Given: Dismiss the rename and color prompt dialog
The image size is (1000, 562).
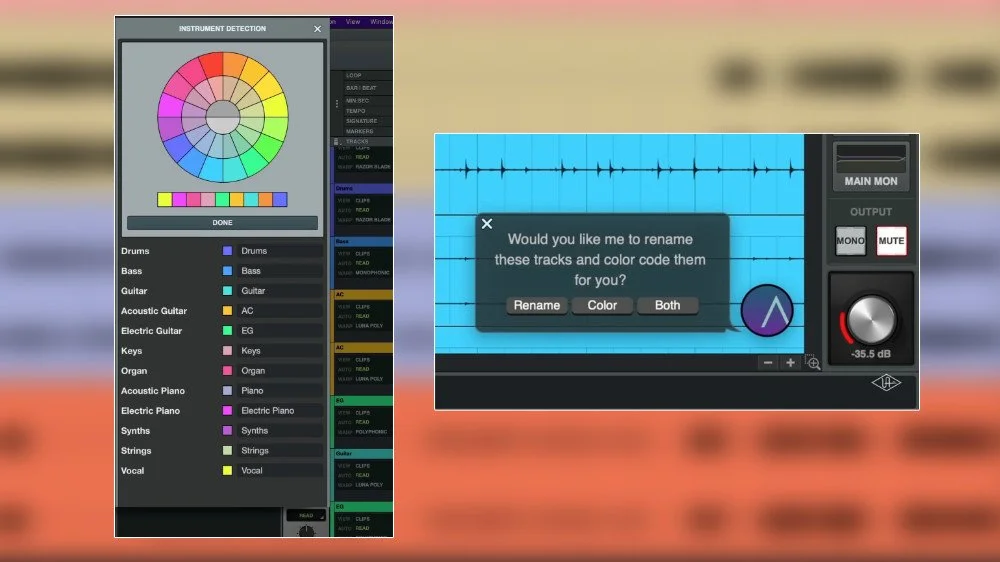Looking at the screenshot, I should coord(487,224).
